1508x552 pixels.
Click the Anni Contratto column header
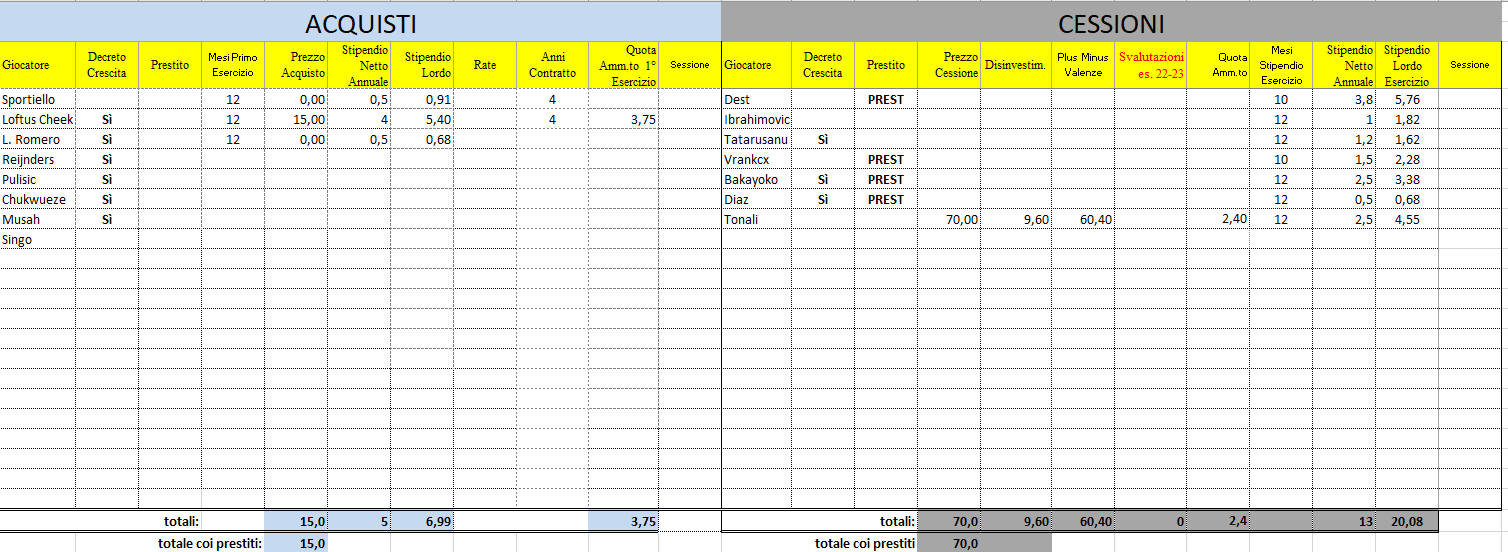[552, 65]
